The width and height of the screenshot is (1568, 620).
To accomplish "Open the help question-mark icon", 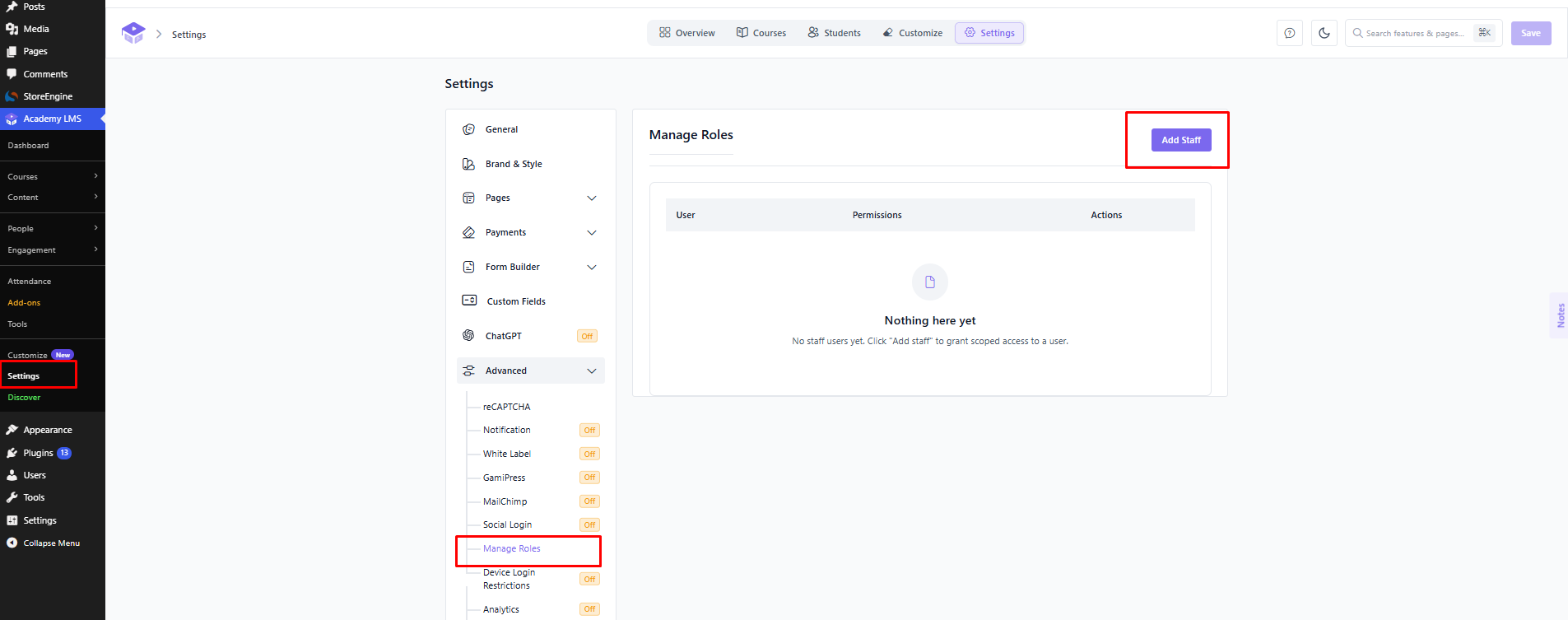I will tap(1290, 33).
